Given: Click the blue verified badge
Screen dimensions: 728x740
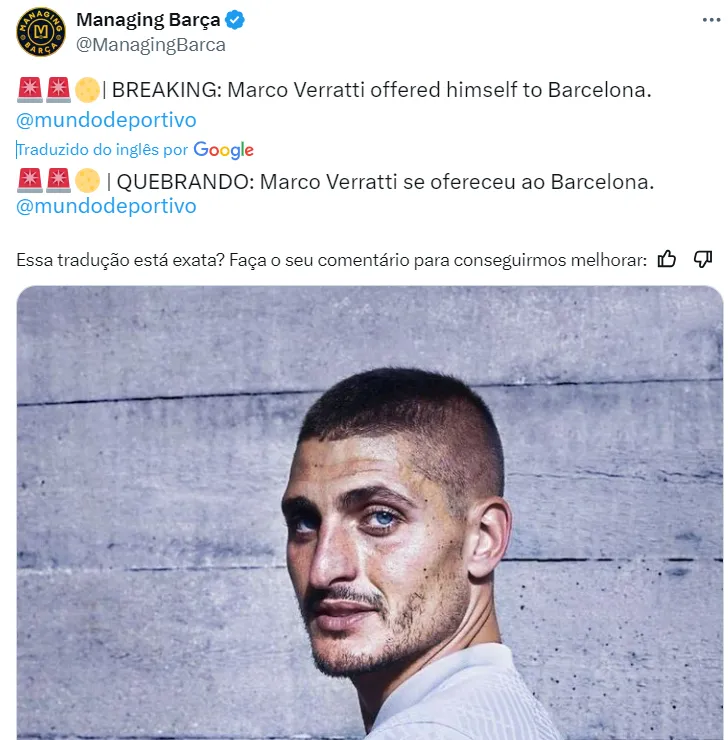Looking at the screenshot, I should (x=234, y=20).
